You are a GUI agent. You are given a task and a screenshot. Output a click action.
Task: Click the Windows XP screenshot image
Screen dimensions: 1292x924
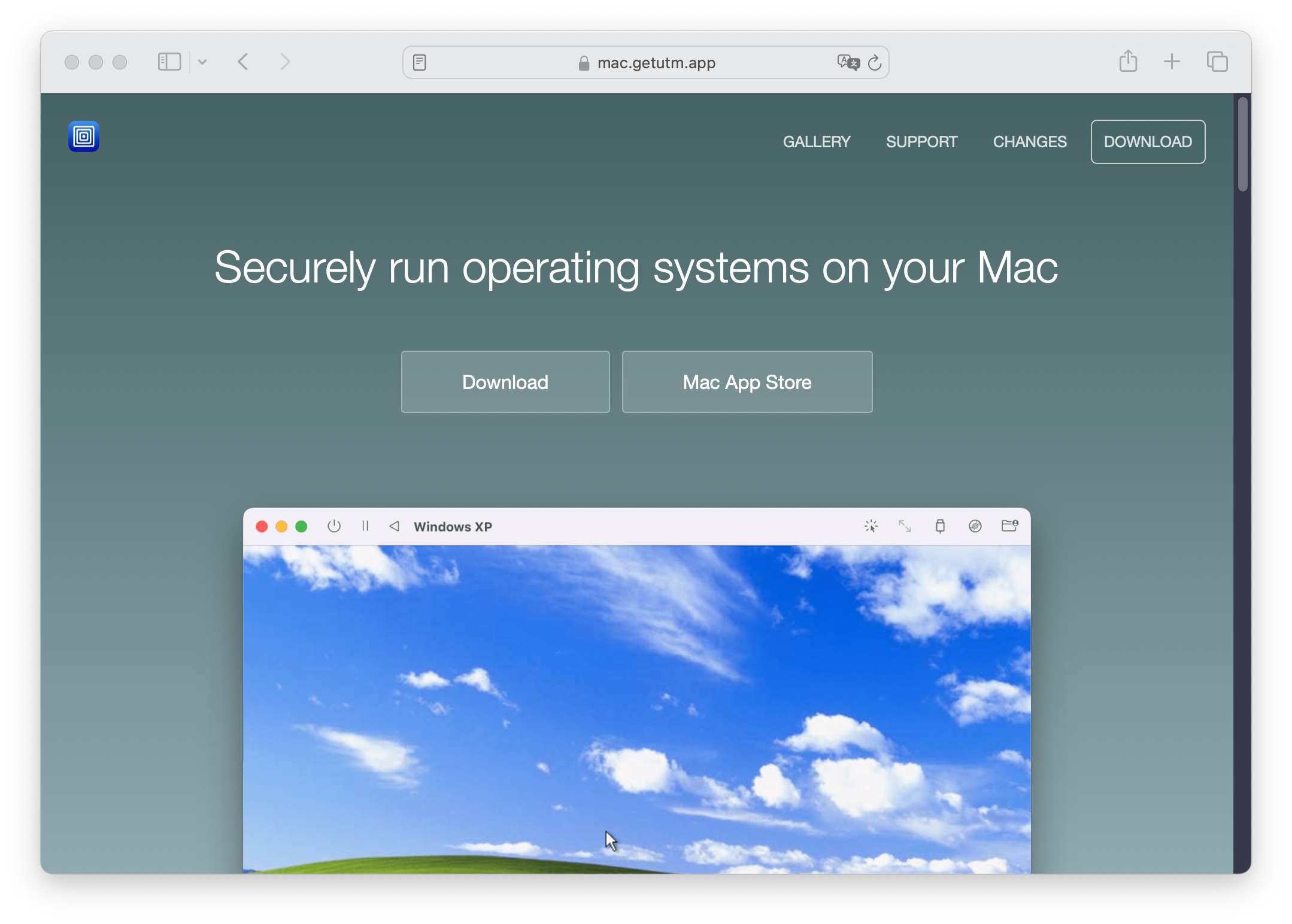637,709
